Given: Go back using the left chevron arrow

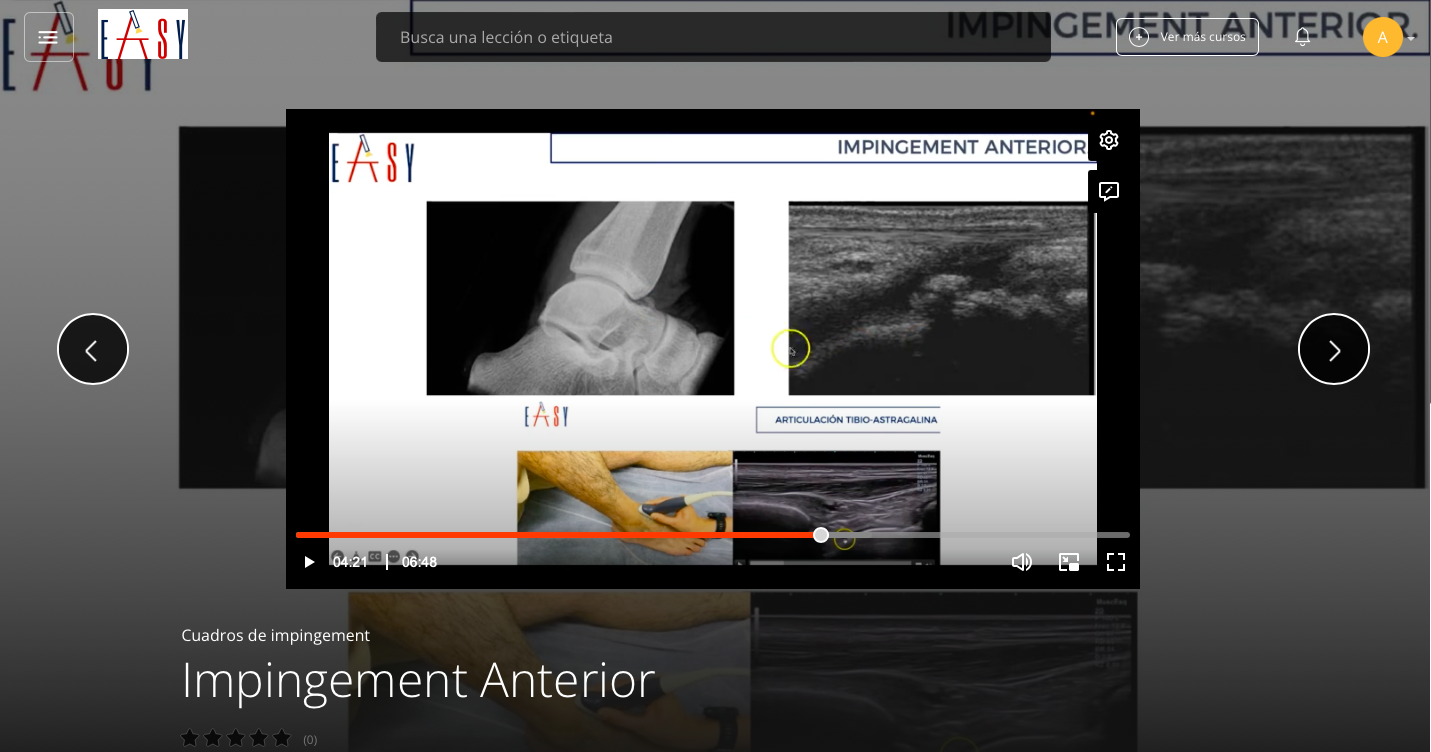Looking at the screenshot, I should click(93, 349).
